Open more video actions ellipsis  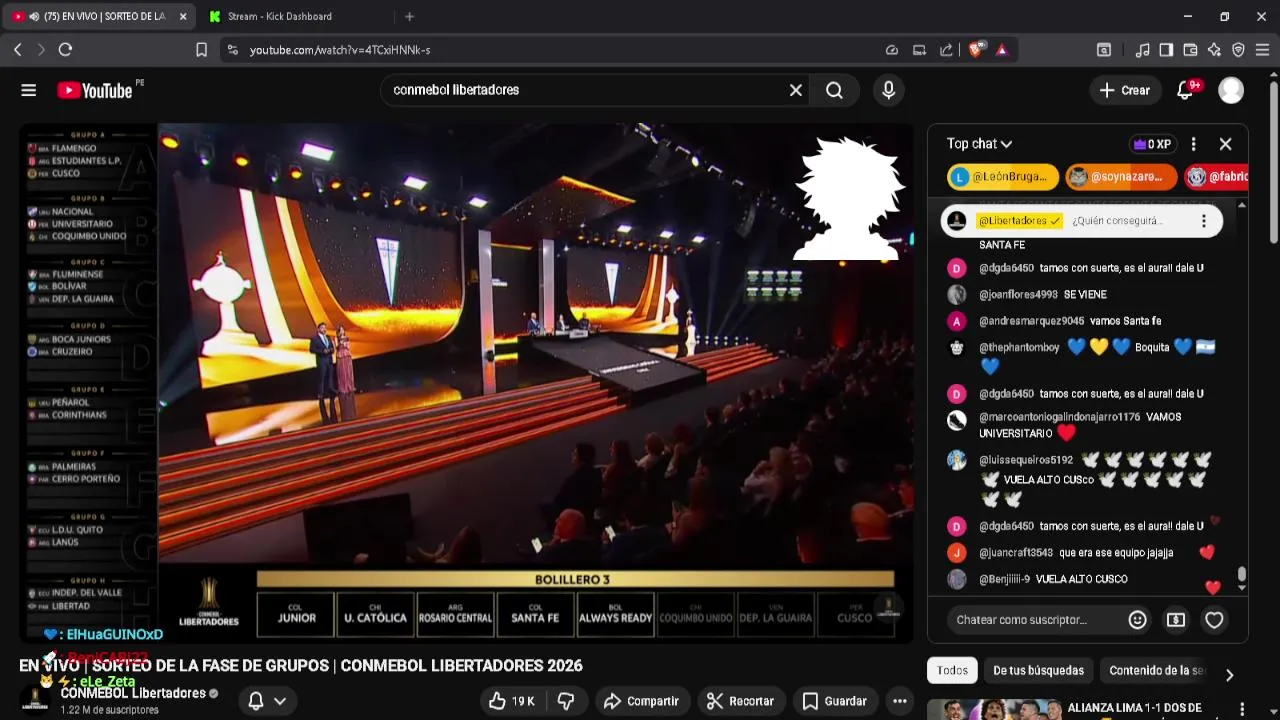click(x=900, y=701)
